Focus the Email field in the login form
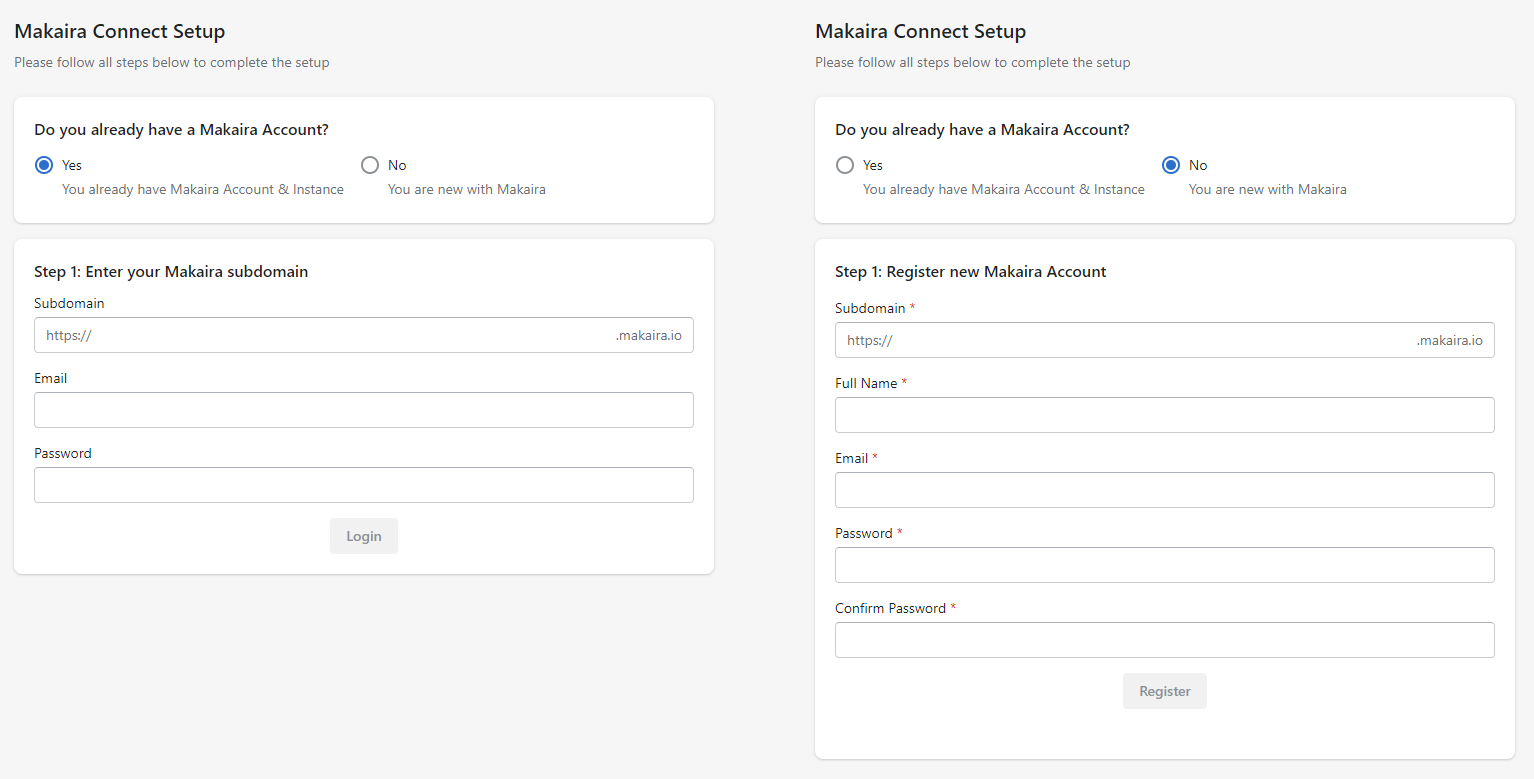 point(363,410)
